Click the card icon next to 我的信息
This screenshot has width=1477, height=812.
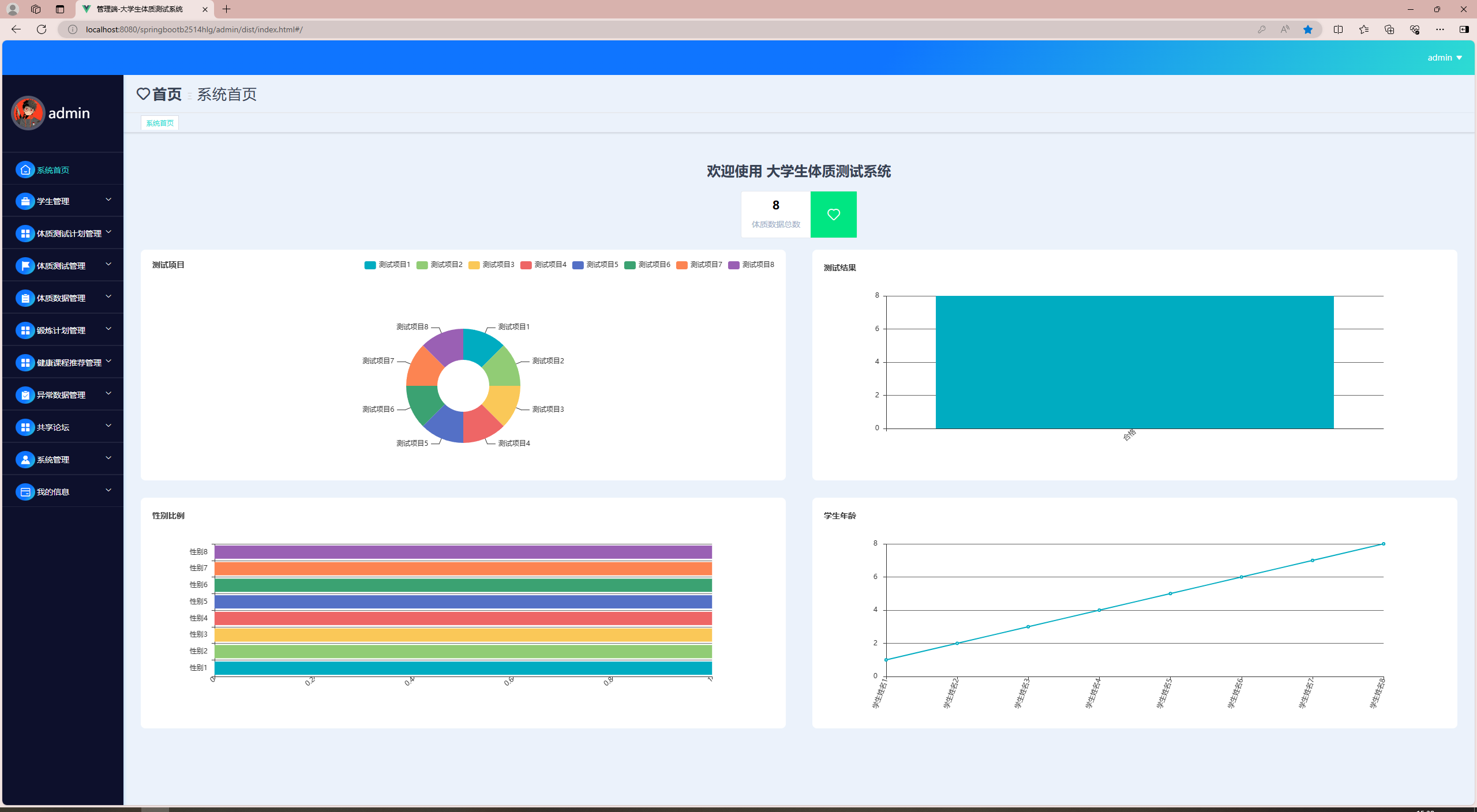tap(25, 491)
